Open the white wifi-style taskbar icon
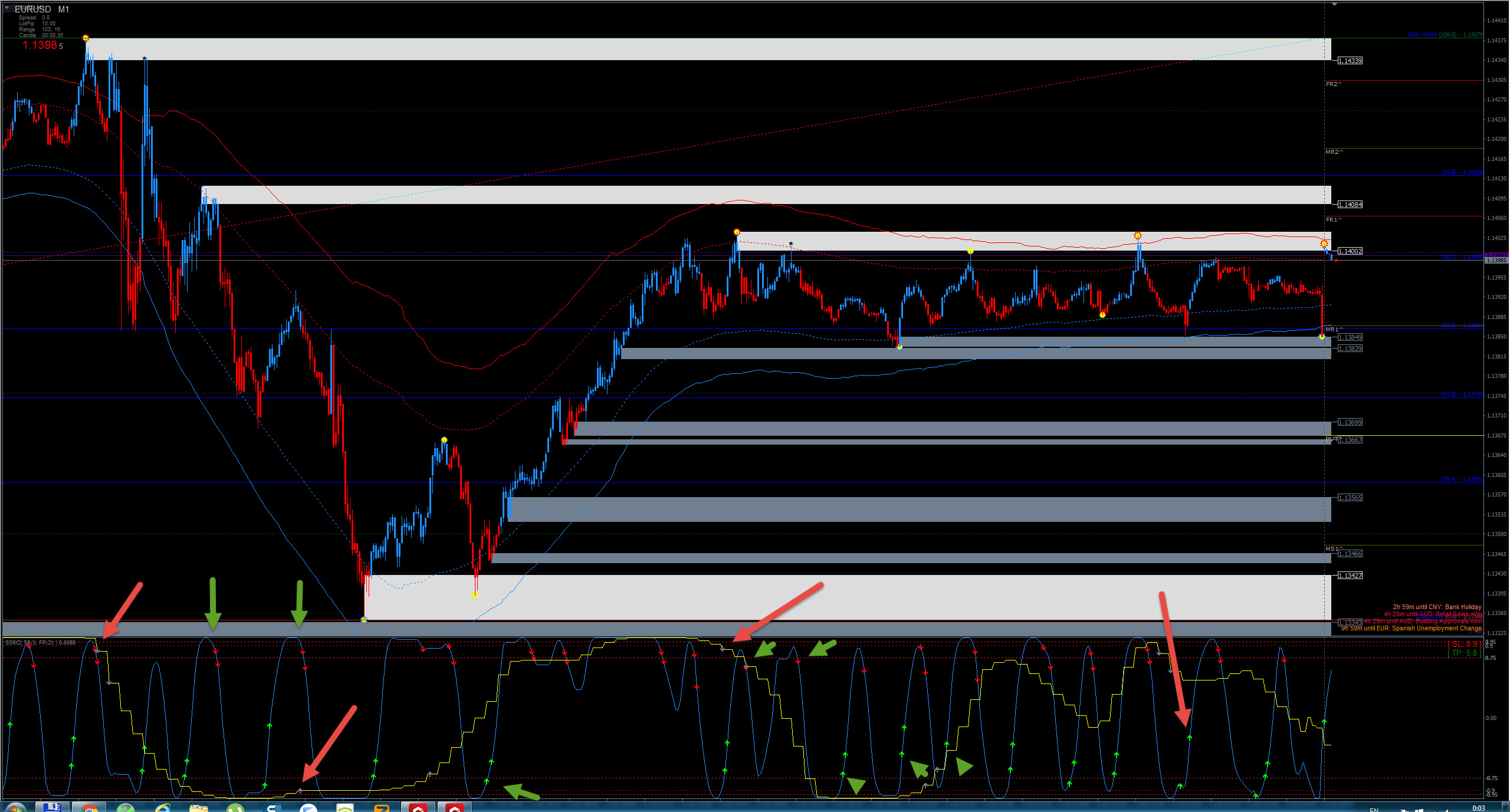 tap(345, 807)
